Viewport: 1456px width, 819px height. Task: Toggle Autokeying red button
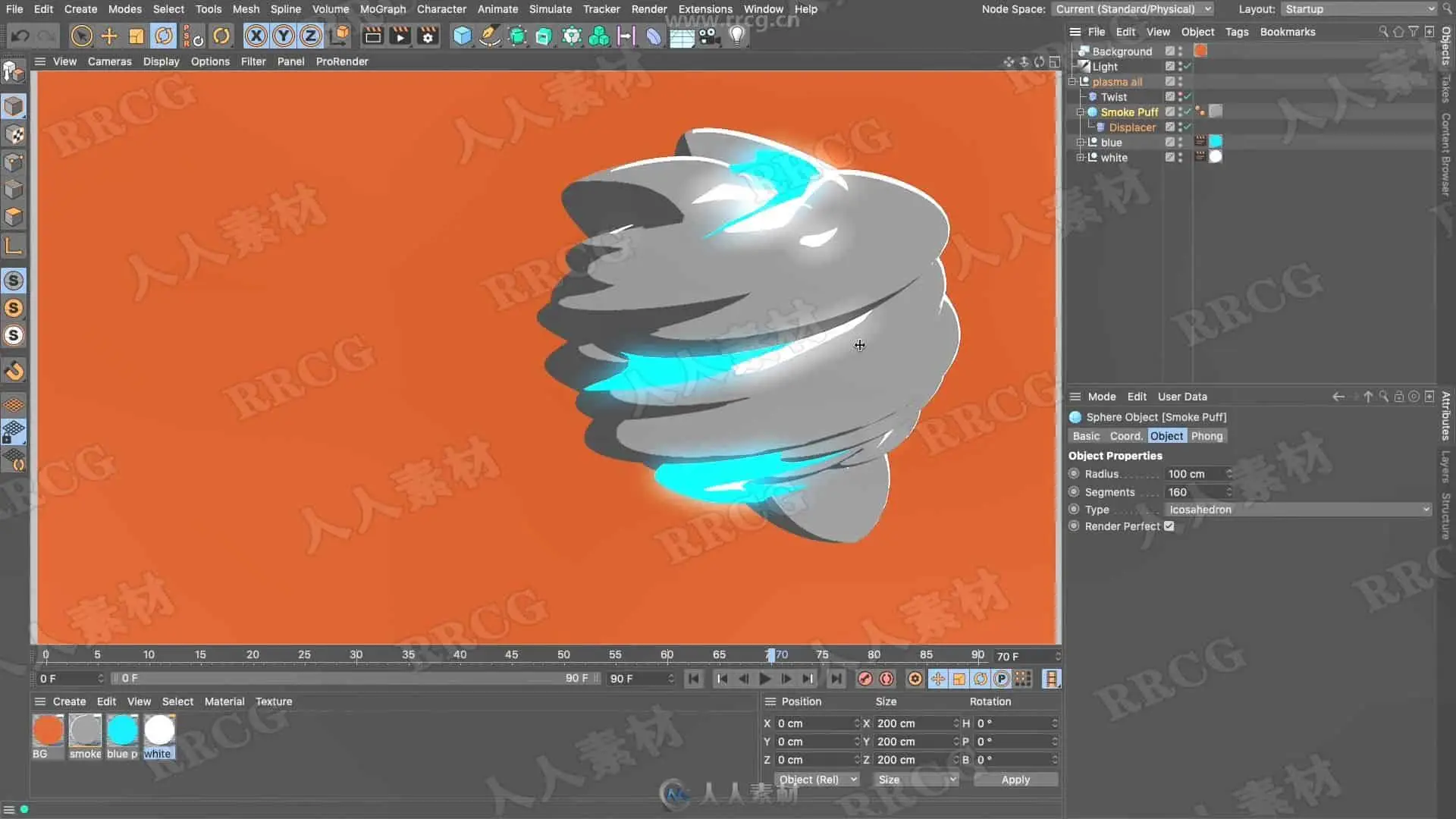(x=886, y=679)
